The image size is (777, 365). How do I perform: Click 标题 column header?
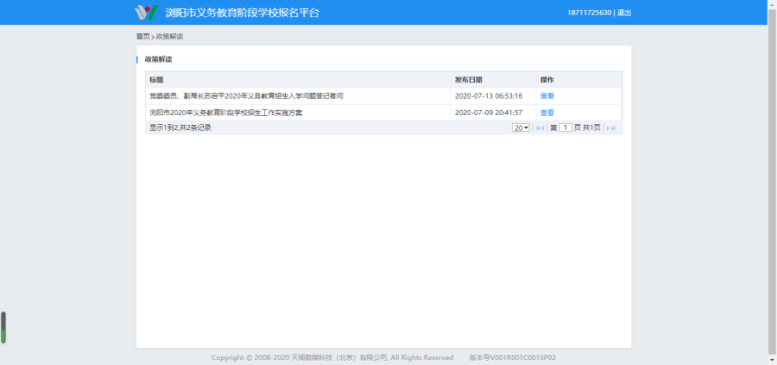[x=157, y=80]
